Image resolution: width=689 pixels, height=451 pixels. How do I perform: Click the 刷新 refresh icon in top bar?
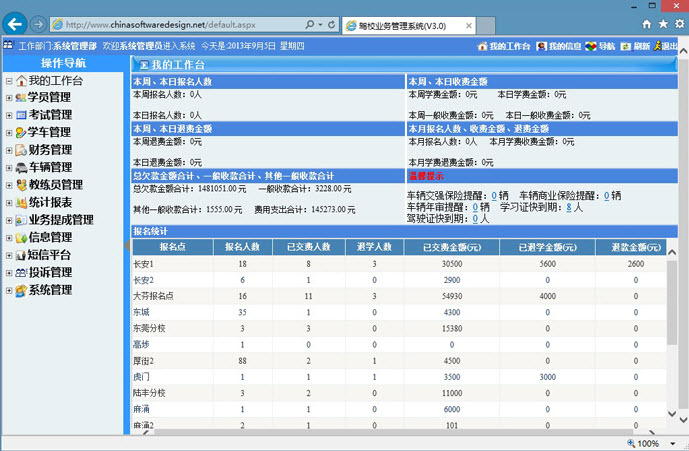tap(626, 46)
